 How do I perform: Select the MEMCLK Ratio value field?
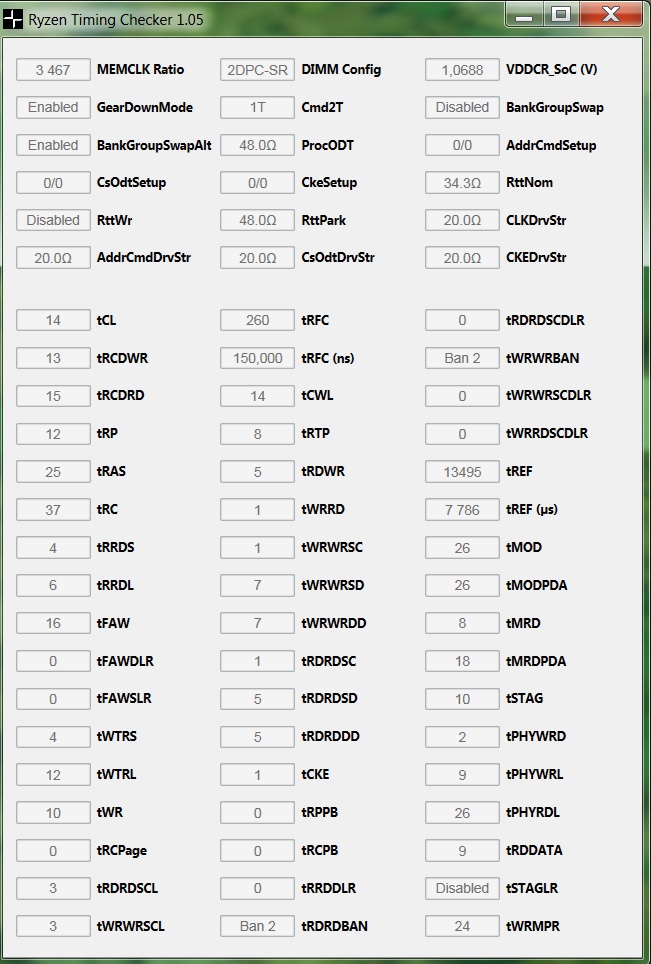(x=53, y=70)
